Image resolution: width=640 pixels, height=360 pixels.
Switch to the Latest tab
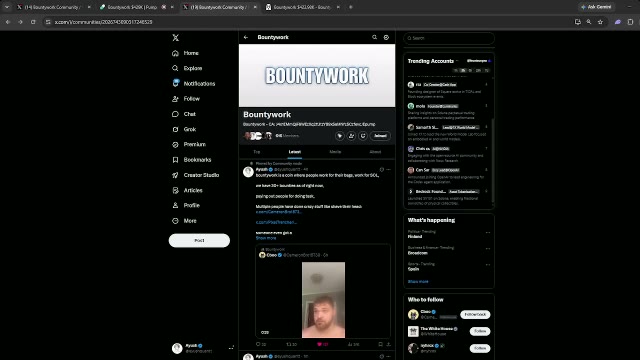click(x=295, y=152)
